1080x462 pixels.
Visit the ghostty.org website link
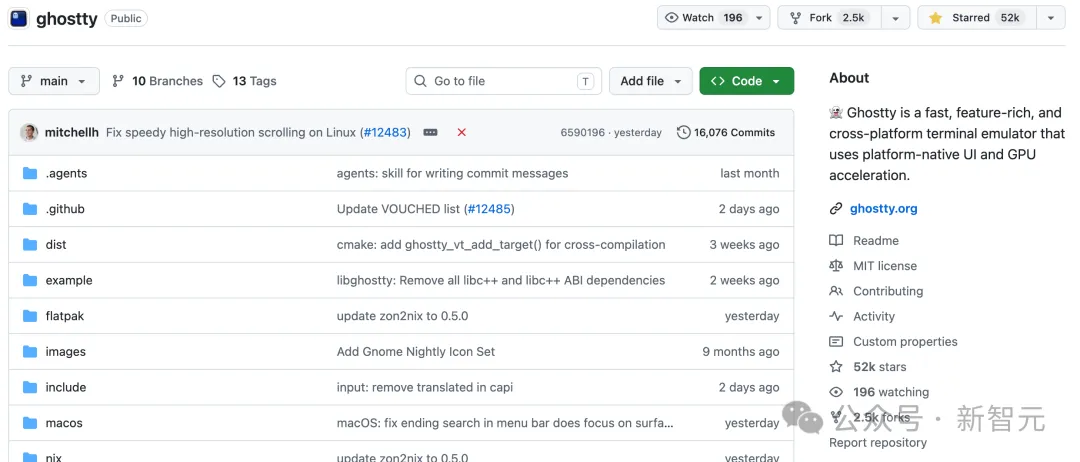point(883,209)
